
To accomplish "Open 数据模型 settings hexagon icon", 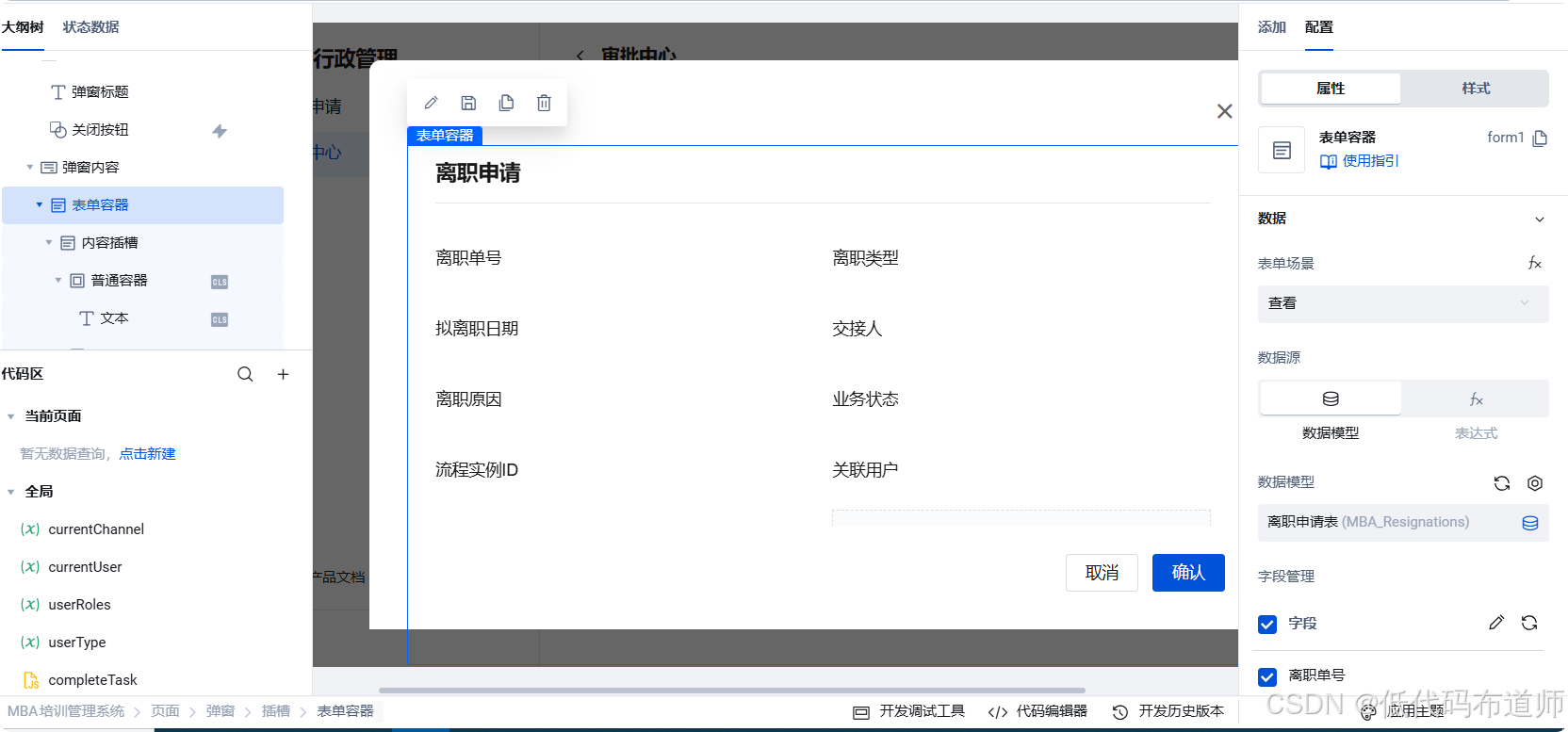I will pos(1535,483).
